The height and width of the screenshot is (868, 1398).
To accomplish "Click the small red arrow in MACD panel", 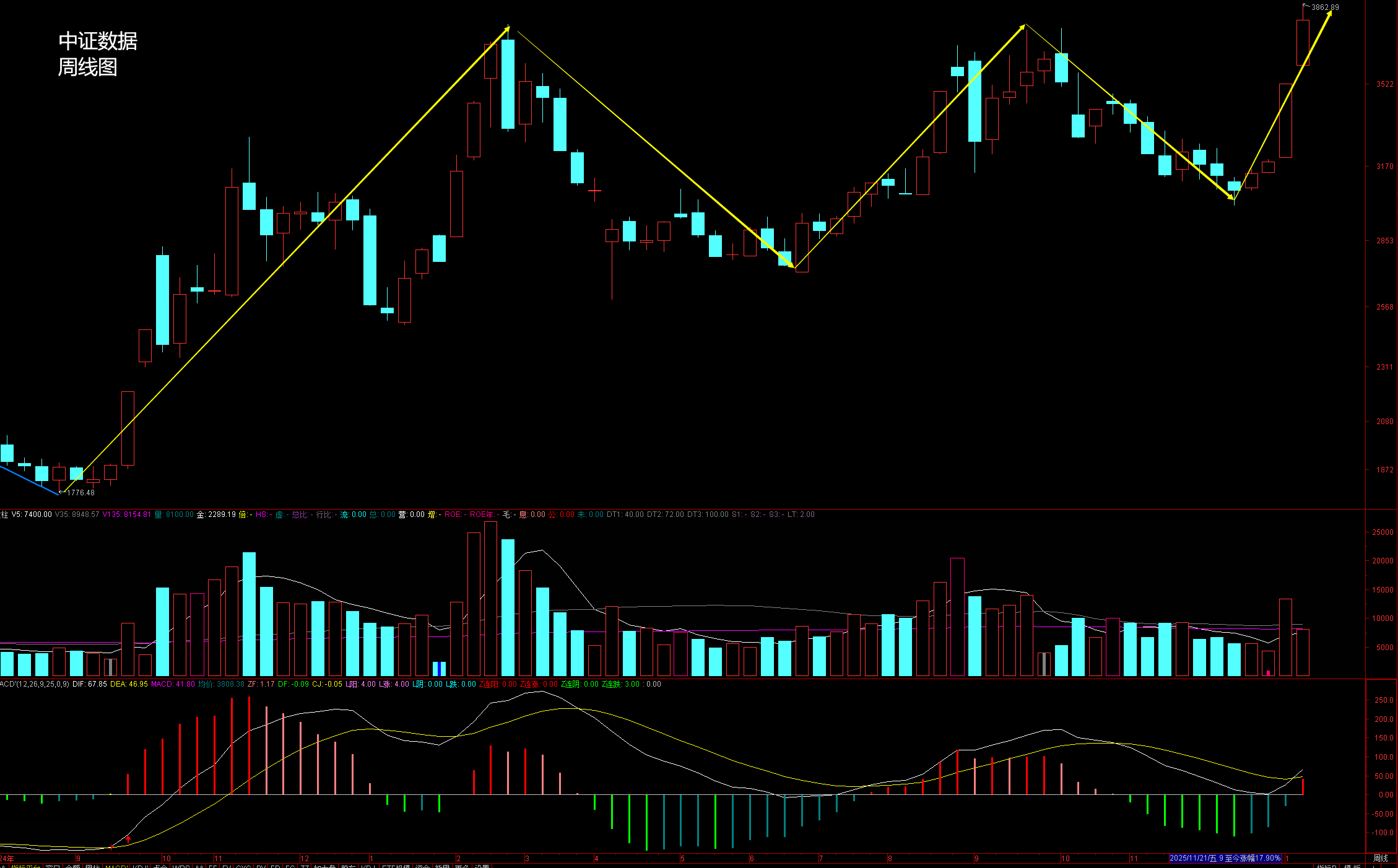I will [x=128, y=839].
